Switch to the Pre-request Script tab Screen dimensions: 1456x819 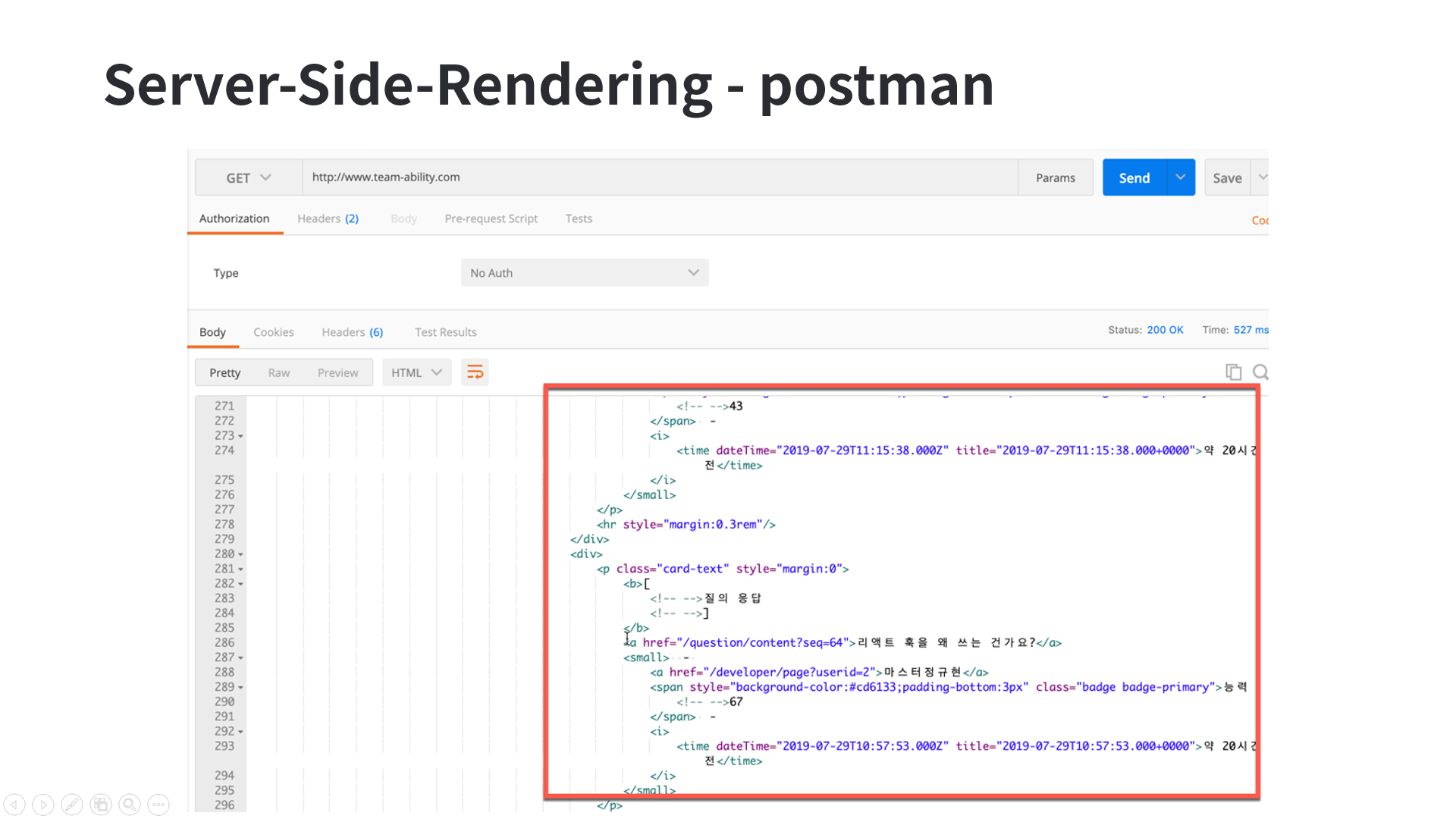click(x=491, y=218)
